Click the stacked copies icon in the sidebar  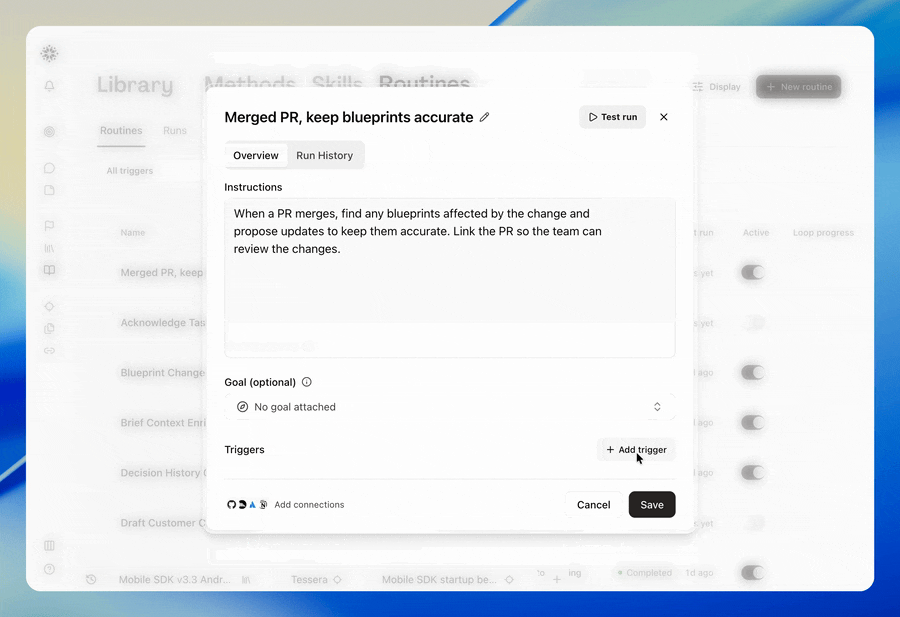point(49,328)
